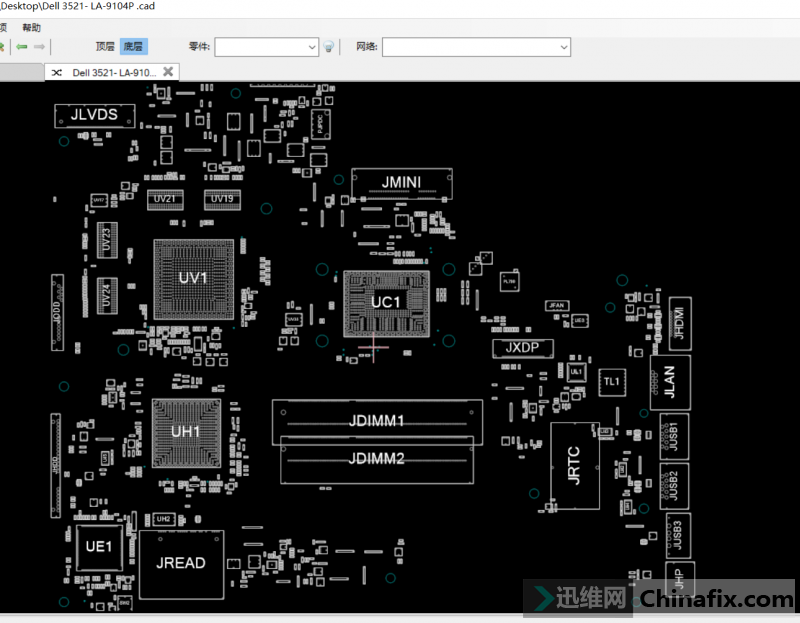Click the back navigation green arrow icon
The width and height of the screenshot is (800, 623).
[x=22, y=46]
